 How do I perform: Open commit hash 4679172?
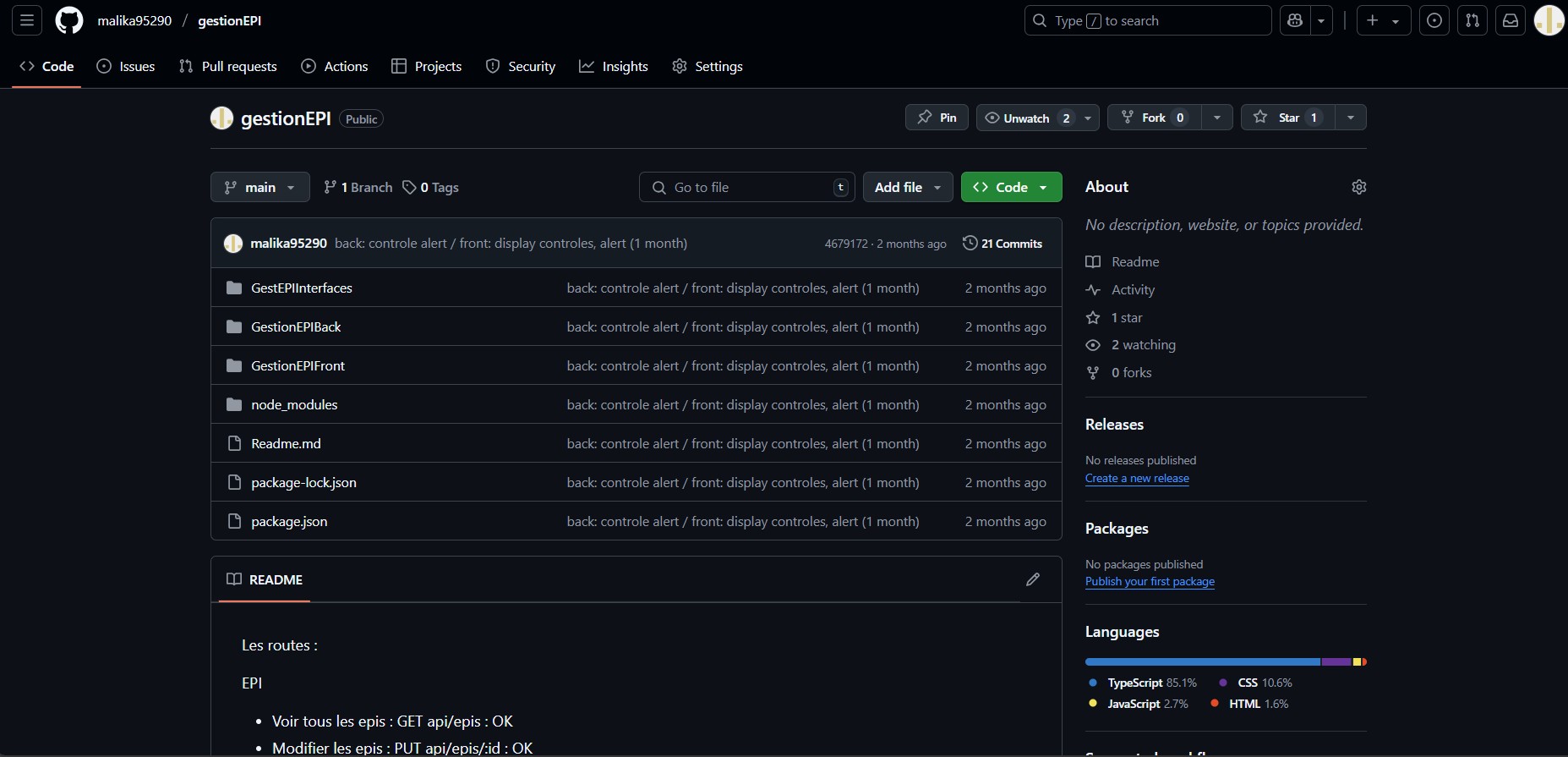[x=846, y=244]
